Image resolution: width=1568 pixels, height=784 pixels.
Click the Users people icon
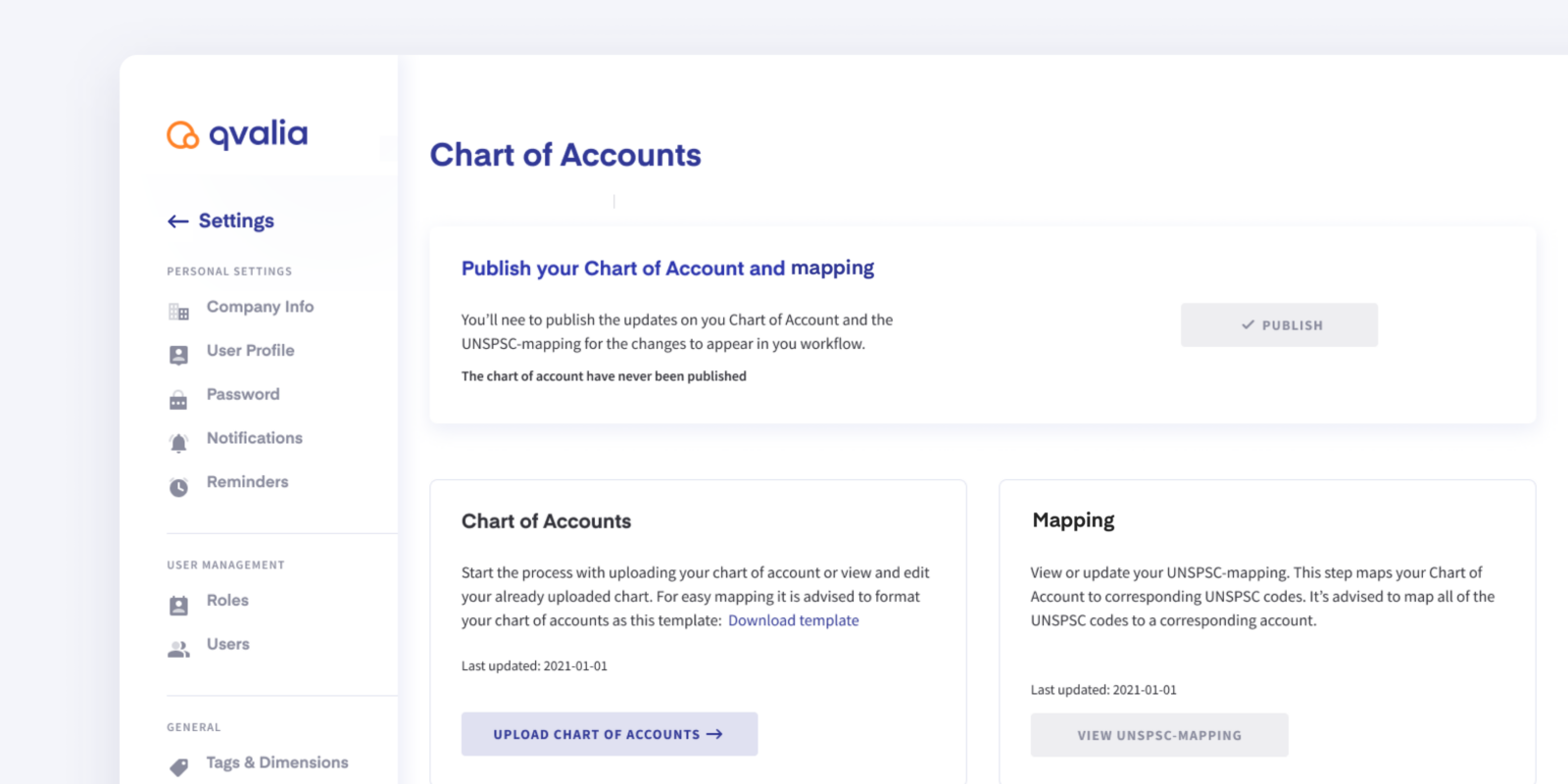coord(178,648)
